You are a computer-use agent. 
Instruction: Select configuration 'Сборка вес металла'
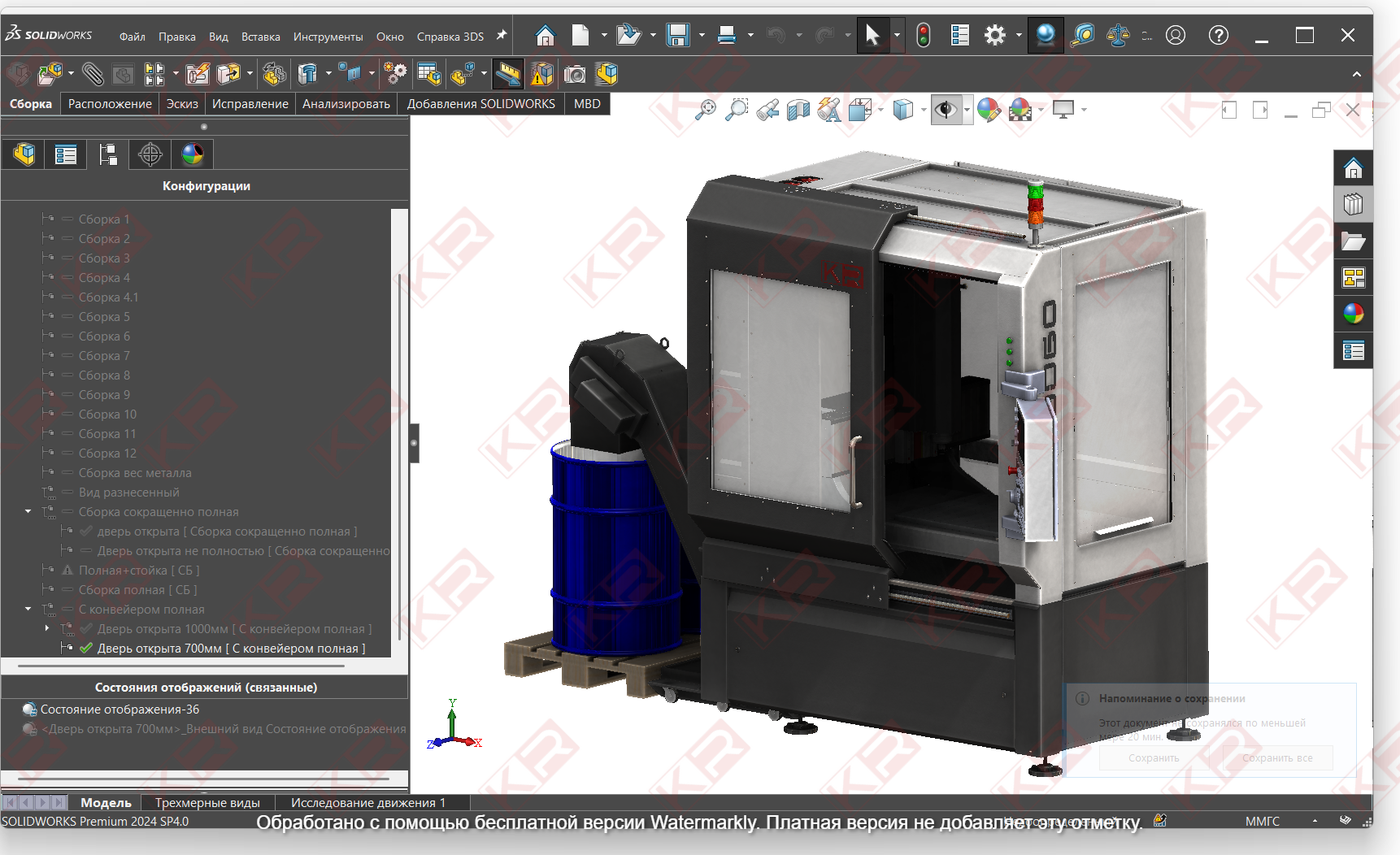135,473
